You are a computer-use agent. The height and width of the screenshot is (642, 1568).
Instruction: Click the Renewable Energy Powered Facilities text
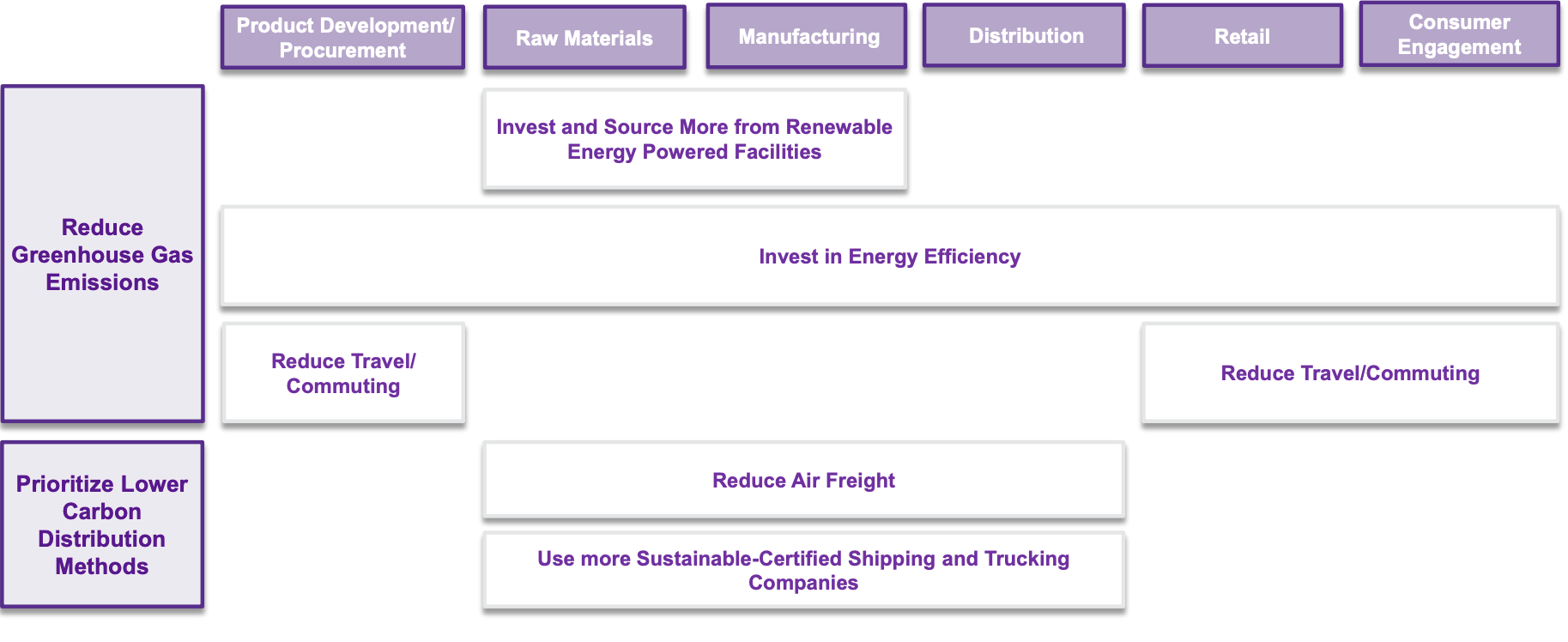(x=694, y=152)
